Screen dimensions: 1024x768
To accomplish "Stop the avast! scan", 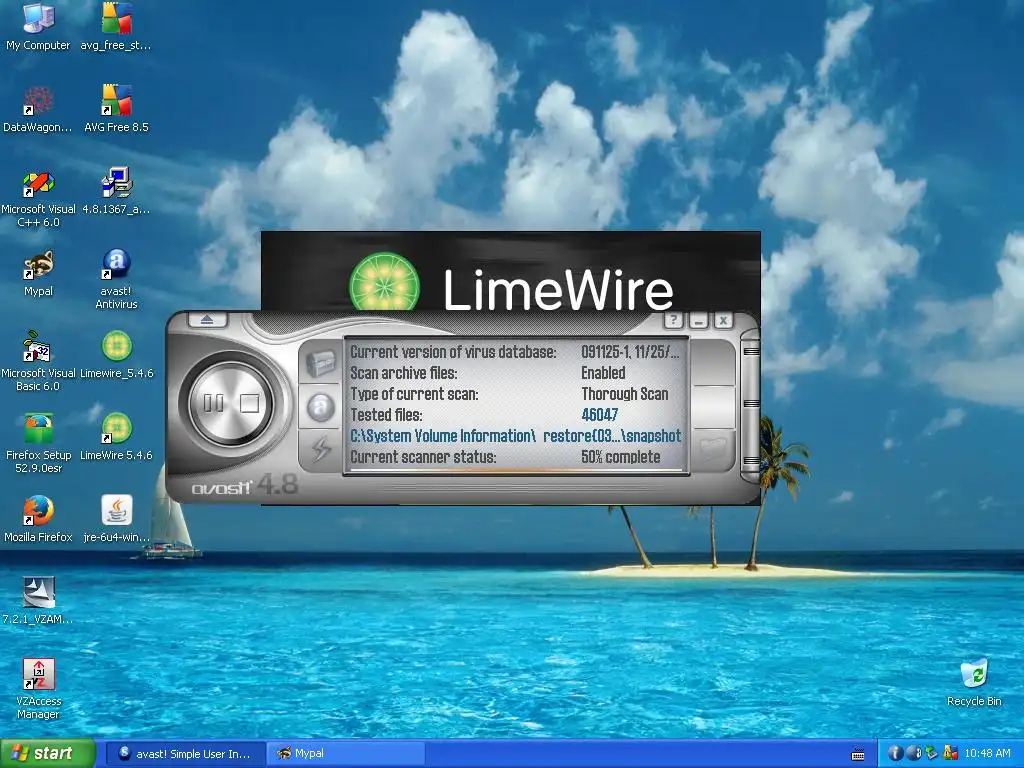I will click(249, 403).
